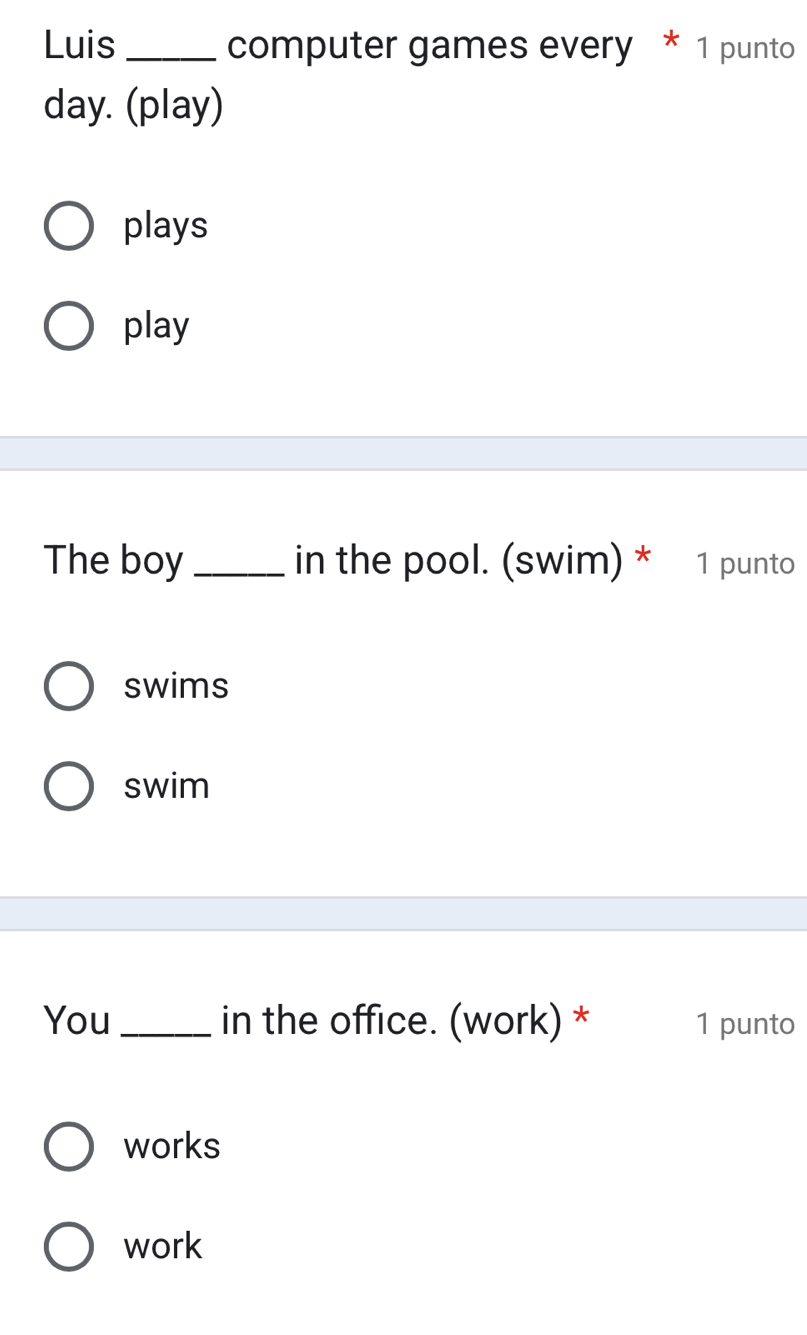Click the red asterisk after '(swim)'
Image resolution: width=807 pixels, height=1335 pixels.
(x=644, y=555)
